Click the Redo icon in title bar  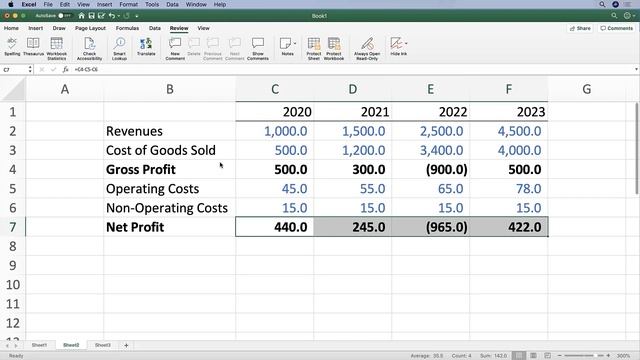[127, 16]
